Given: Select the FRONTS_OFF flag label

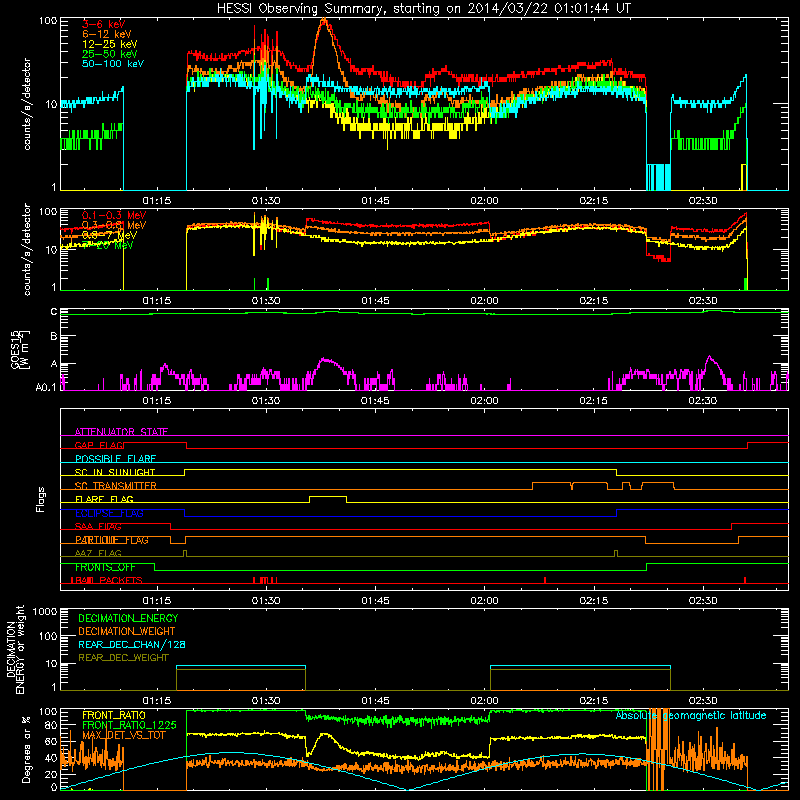Looking at the screenshot, I should coord(105,567).
